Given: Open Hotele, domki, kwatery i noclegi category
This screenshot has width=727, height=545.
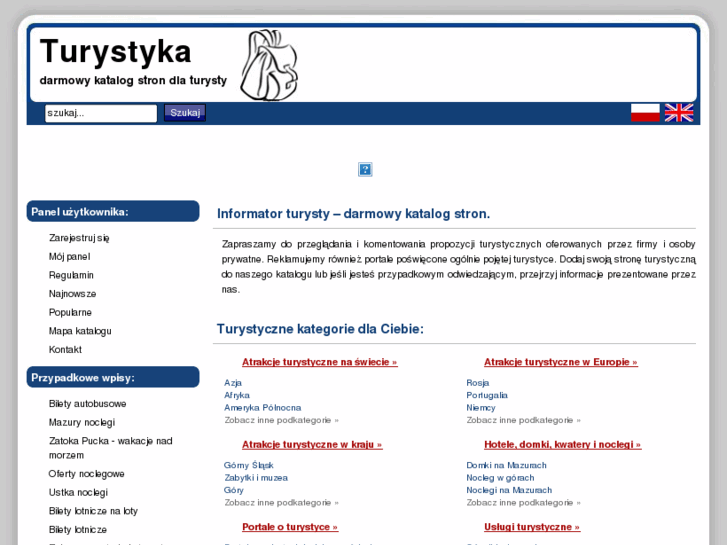Looking at the screenshot, I should (x=562, y=444).
